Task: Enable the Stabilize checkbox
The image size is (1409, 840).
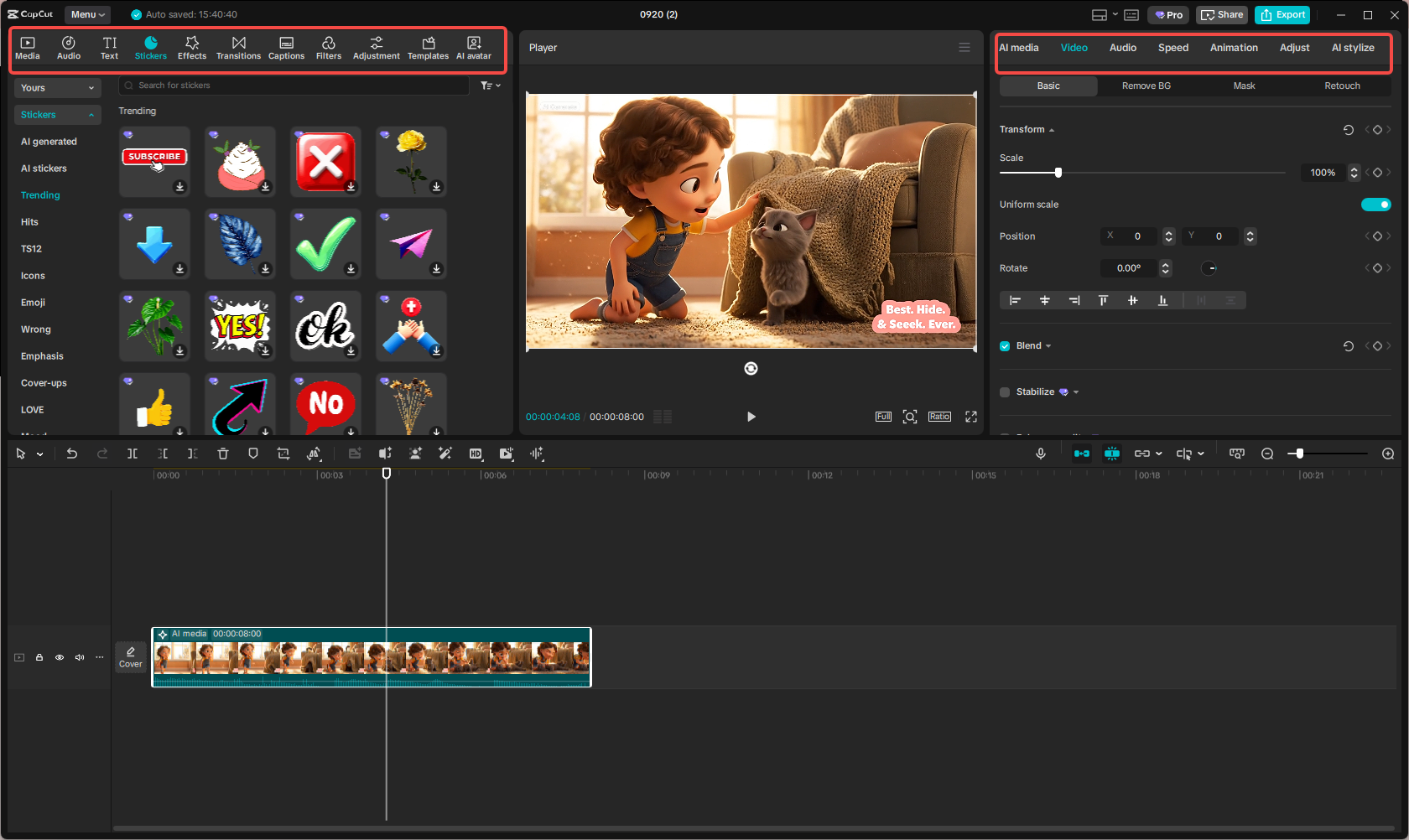Action: click(x=1004, y=391)
